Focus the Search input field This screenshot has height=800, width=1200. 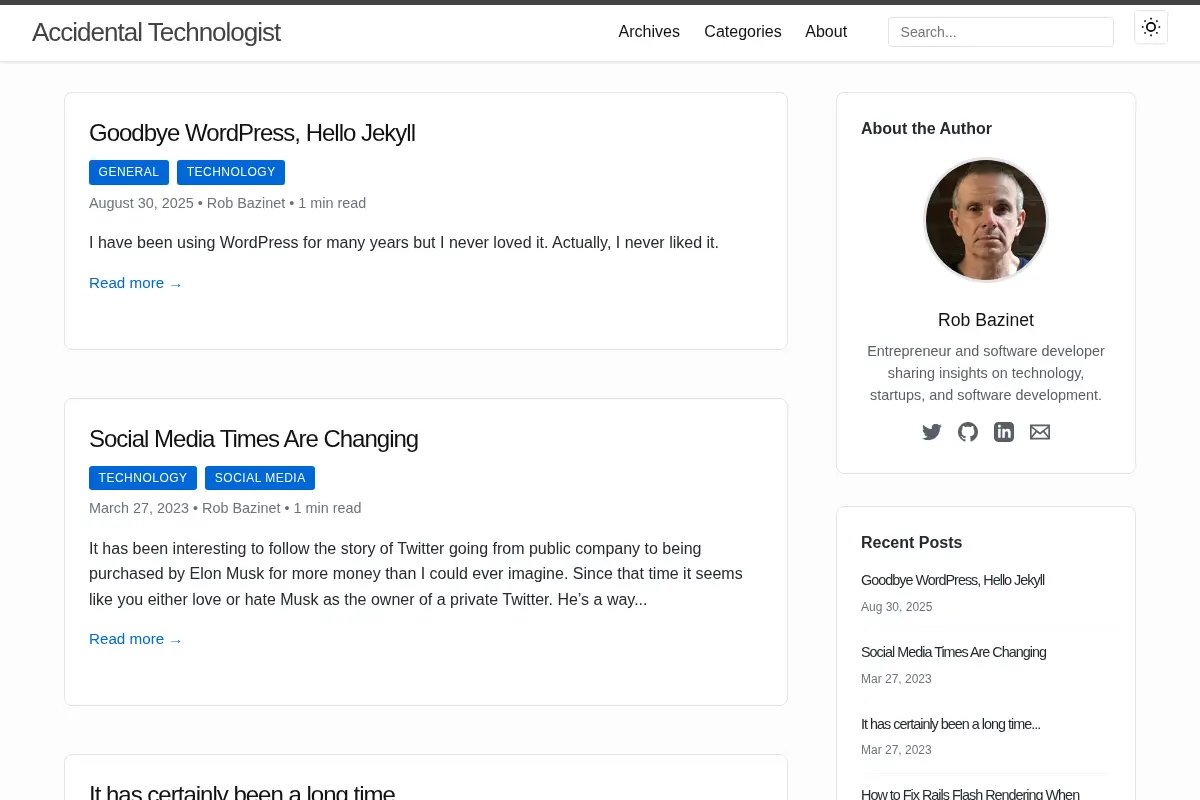tap(1001, 32)
